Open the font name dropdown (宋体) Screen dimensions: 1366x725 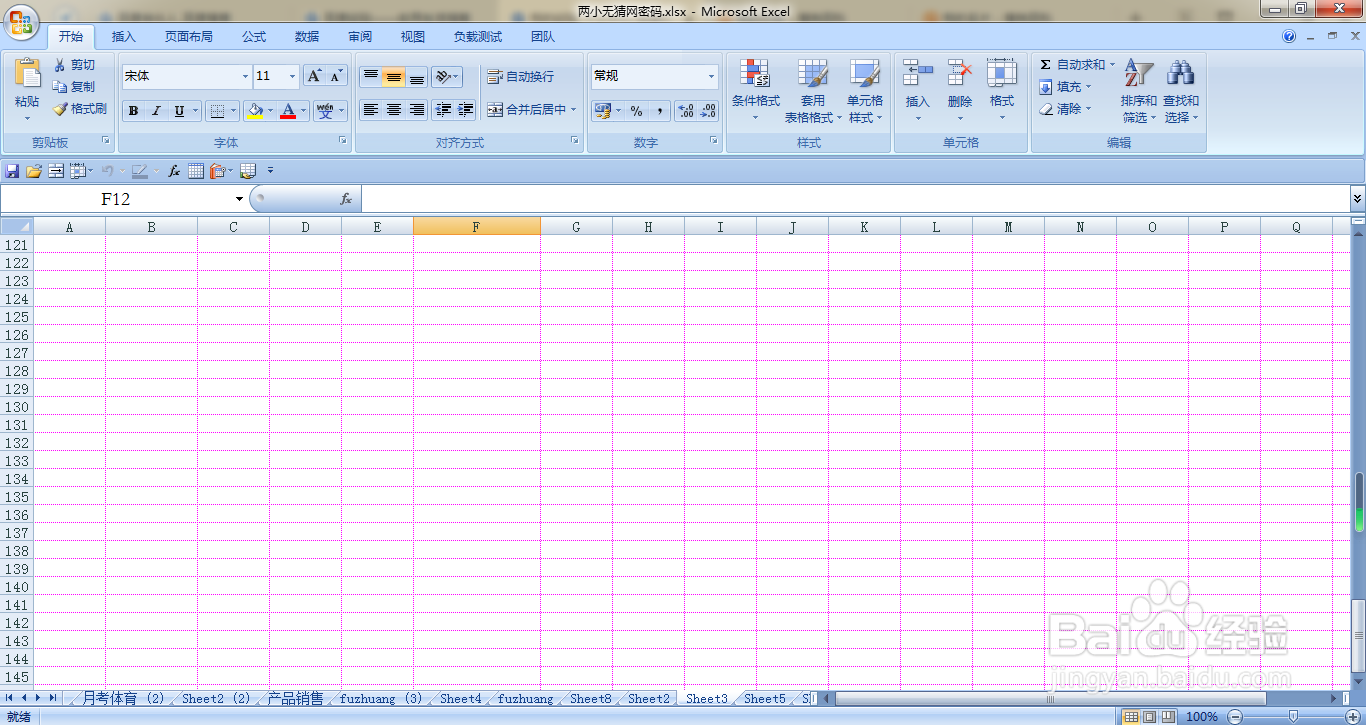tap(246, 76)
